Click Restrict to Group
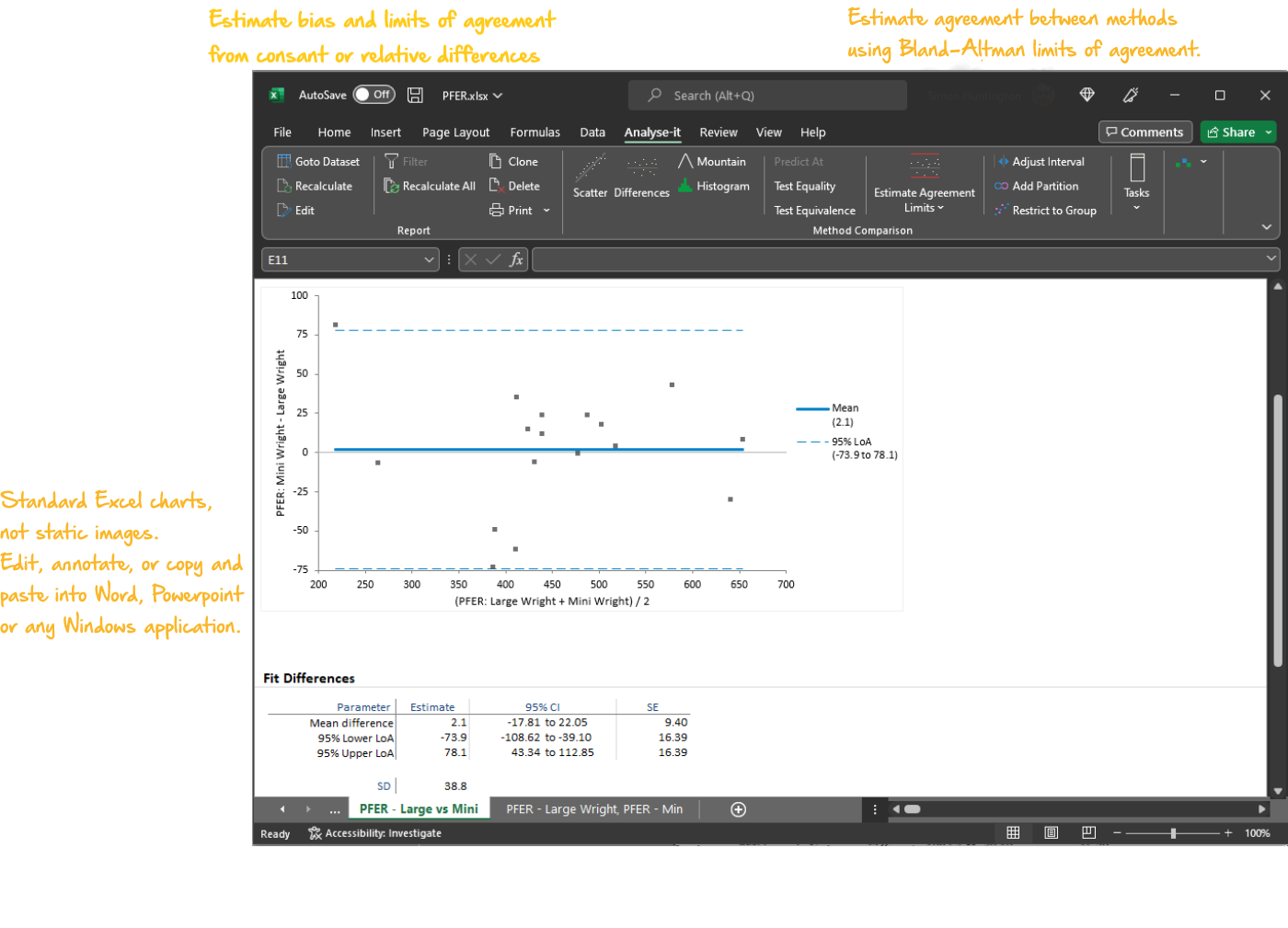 1046,211
